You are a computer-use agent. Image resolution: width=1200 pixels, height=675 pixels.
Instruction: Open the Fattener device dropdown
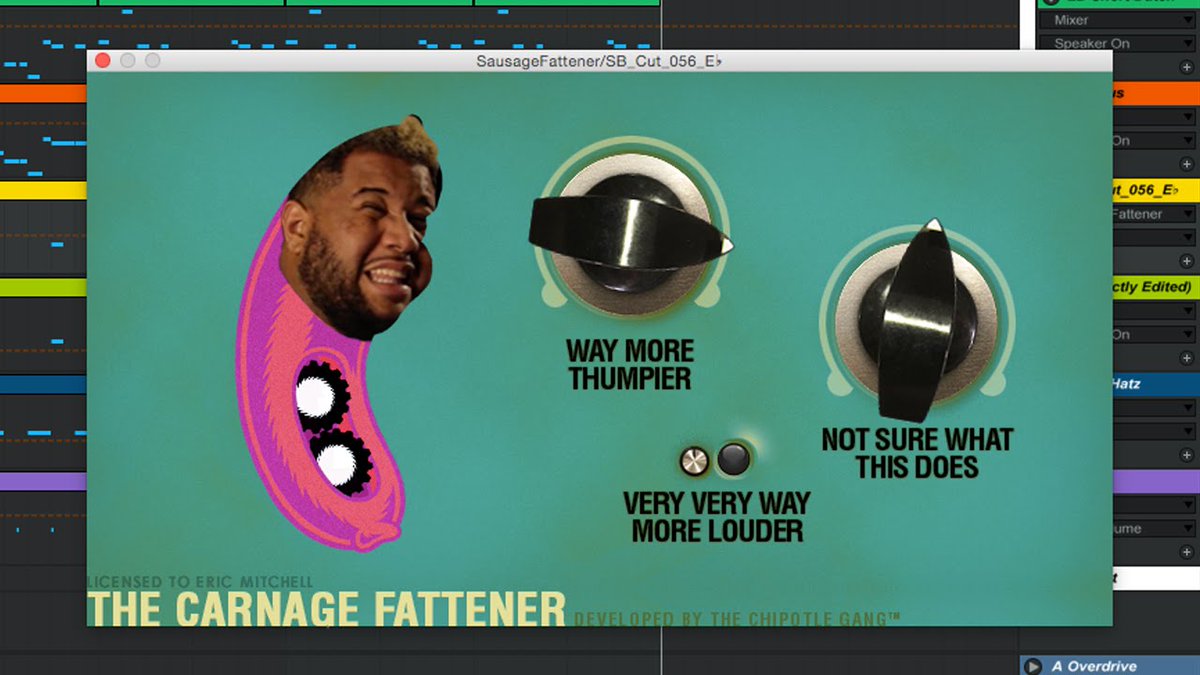pos(1155,214)
